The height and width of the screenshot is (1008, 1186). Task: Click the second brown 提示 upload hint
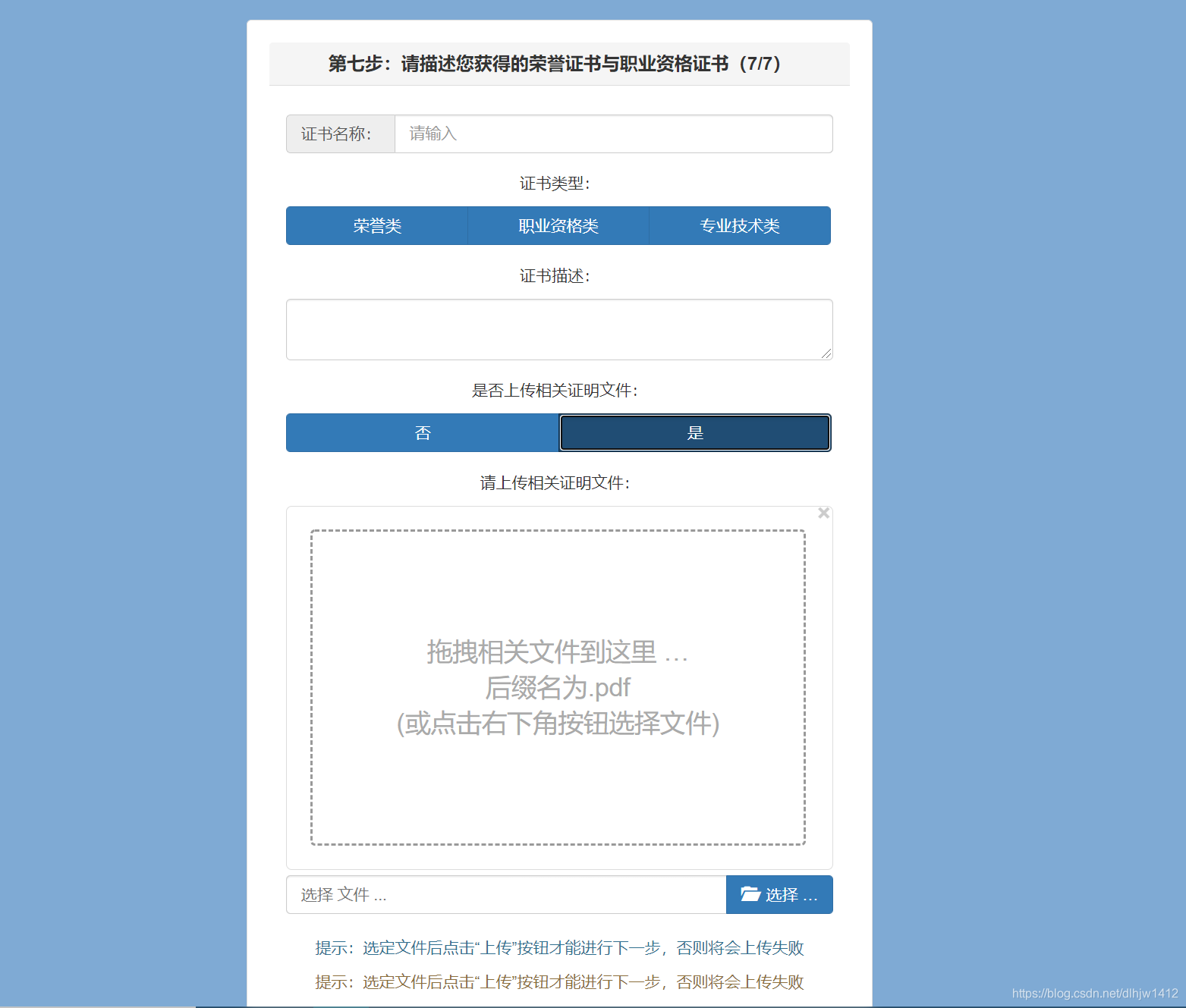559,982
